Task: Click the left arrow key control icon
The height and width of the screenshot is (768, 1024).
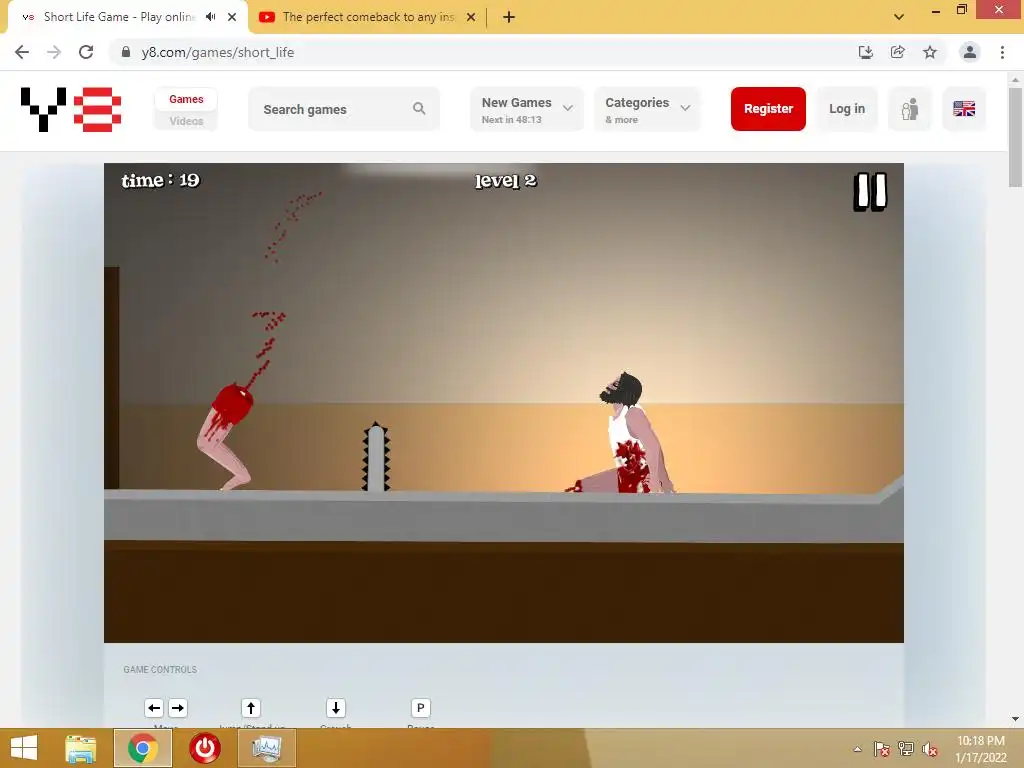Action: click(x=154, y=708)
